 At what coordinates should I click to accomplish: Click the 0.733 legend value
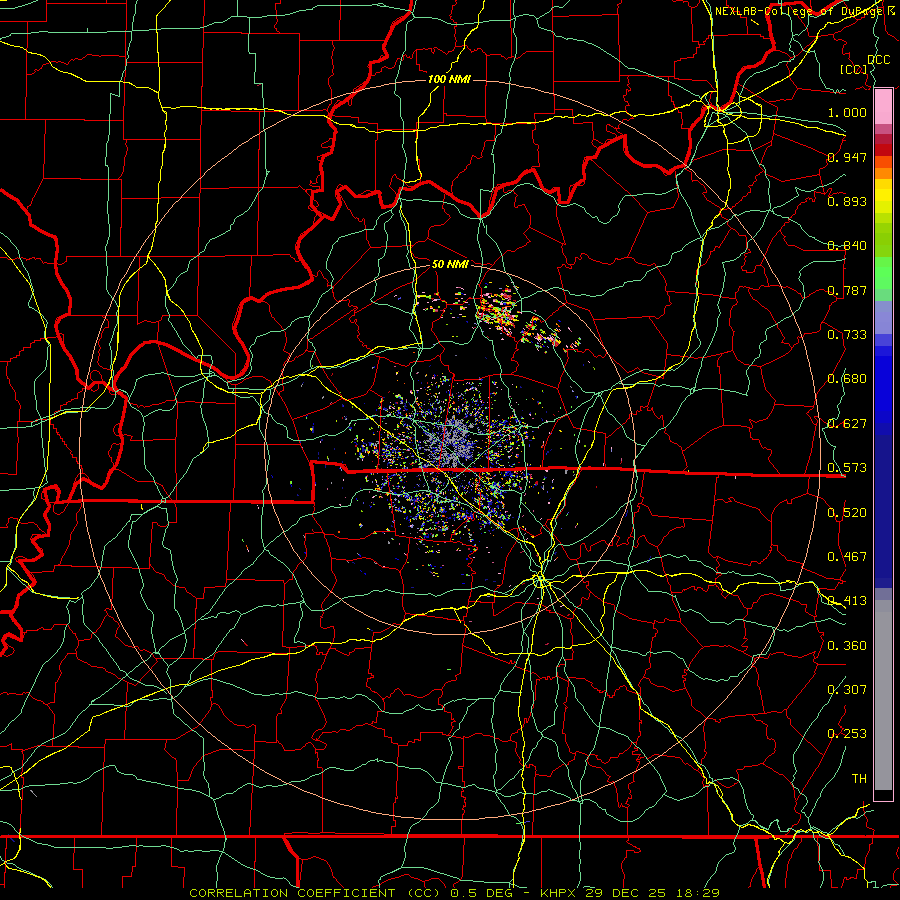coord(847,335)
